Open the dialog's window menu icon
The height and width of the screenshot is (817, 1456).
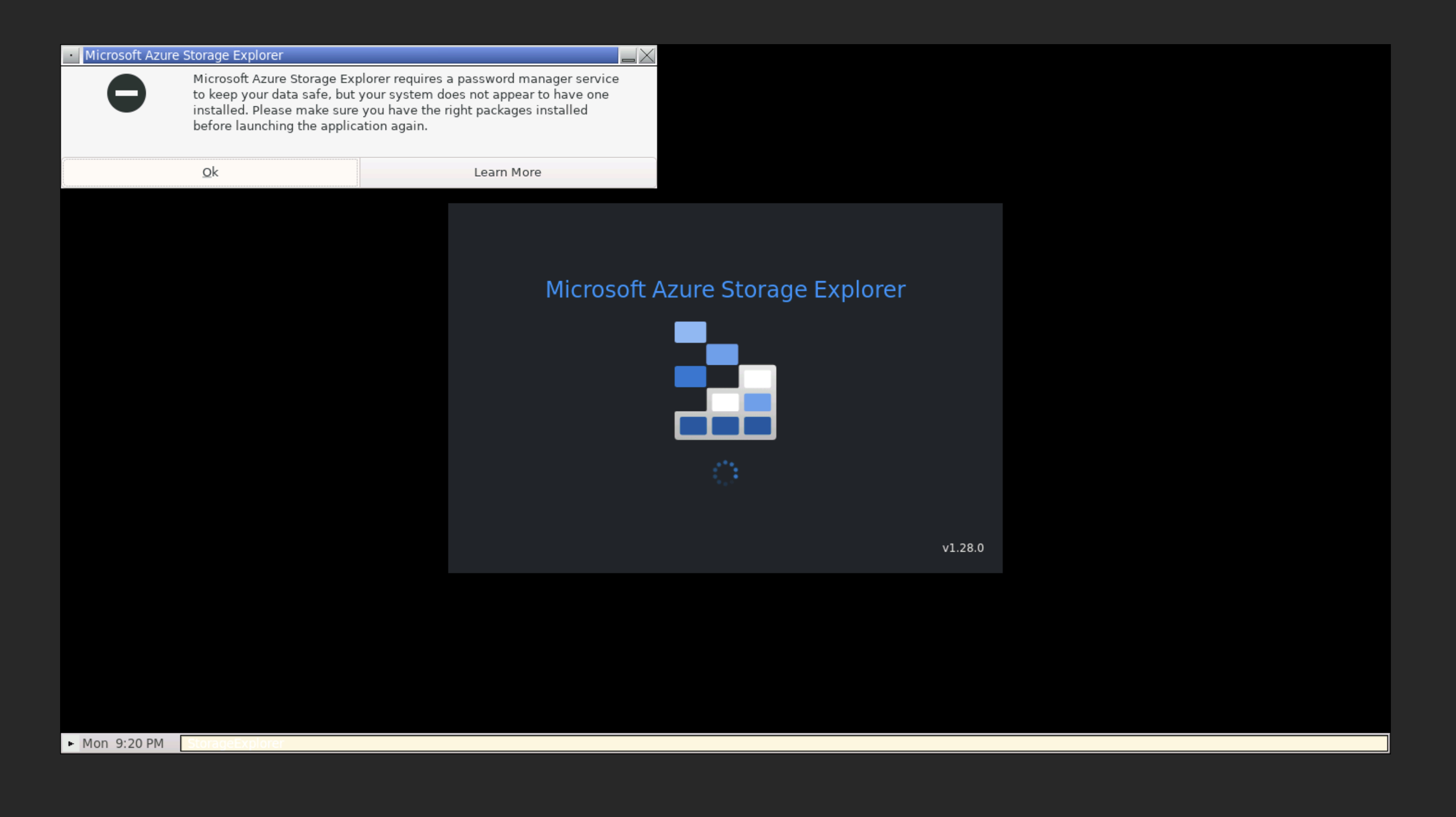tap(71, 55)
